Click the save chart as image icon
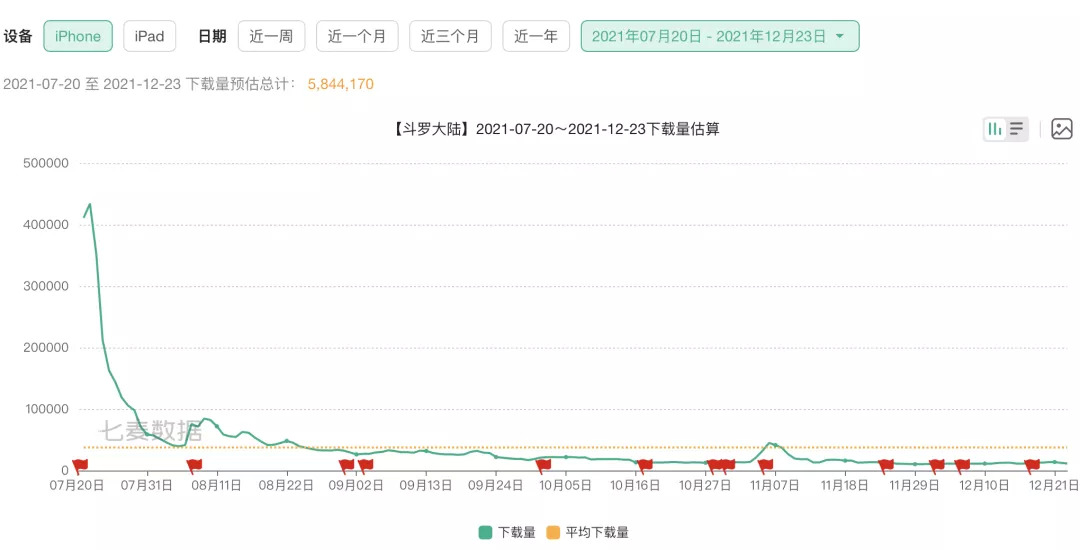 click(1061, 129)
